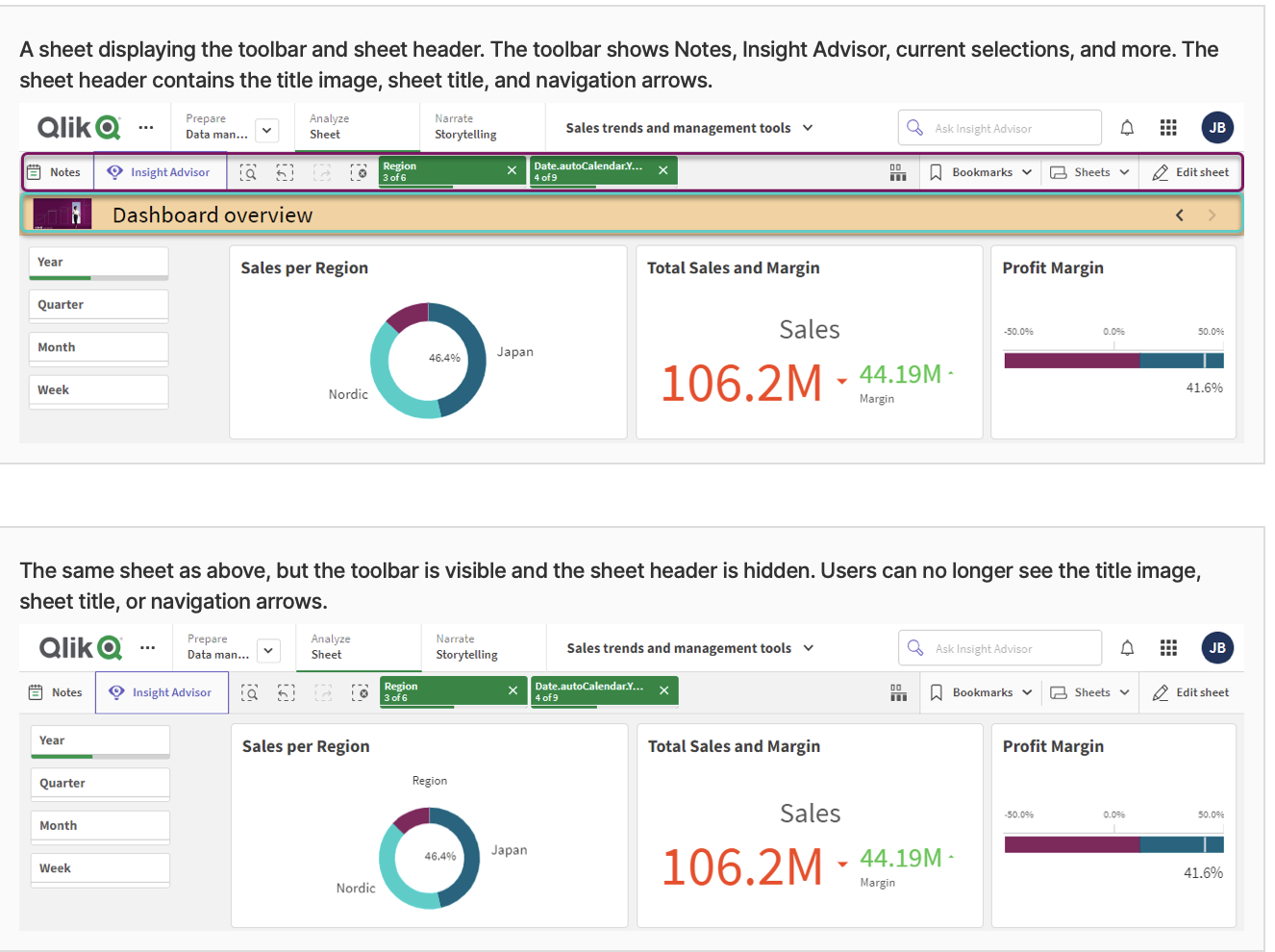Clear all selections icon in lower toolbar
Screen dimensions: 1275x952
point(360,692)
